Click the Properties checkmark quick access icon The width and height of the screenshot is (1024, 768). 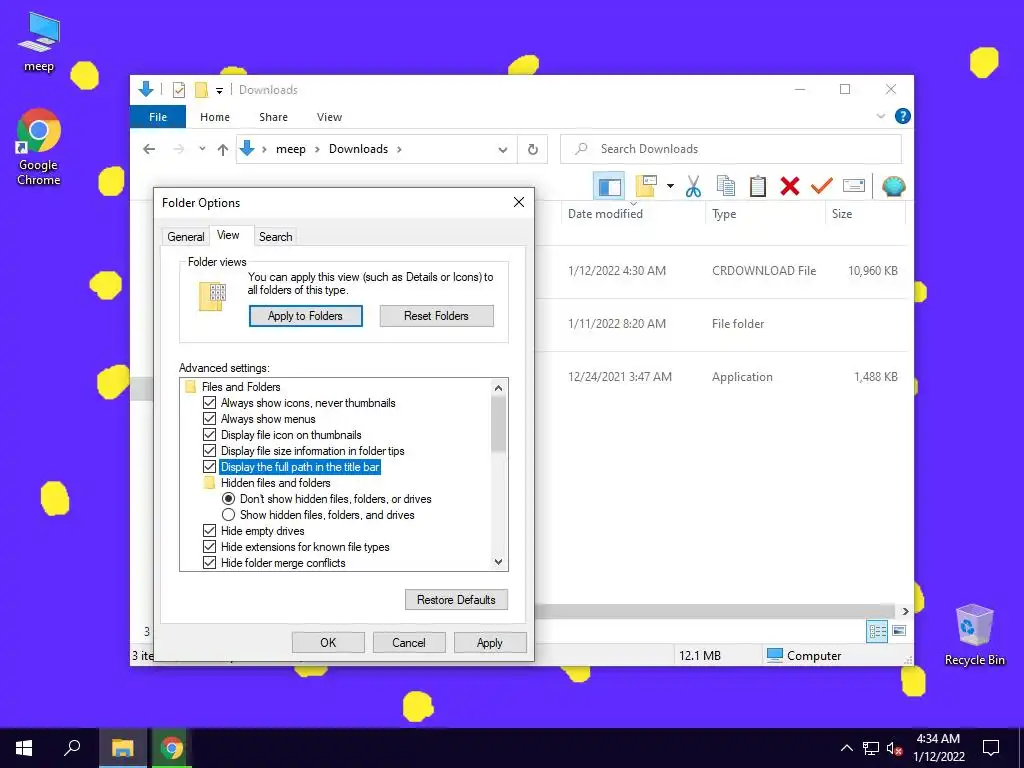tap(178, 90)
